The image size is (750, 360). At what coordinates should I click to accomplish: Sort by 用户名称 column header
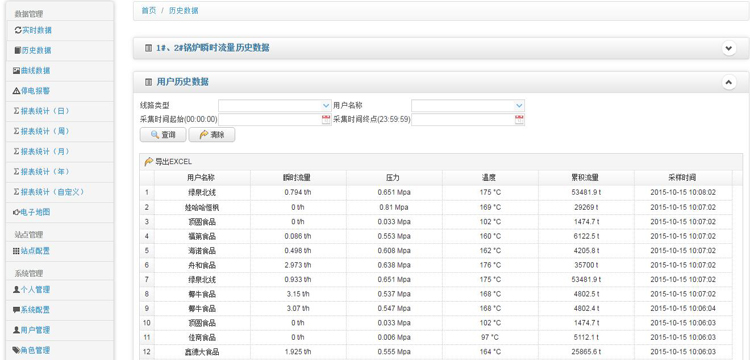pos(202,177)
